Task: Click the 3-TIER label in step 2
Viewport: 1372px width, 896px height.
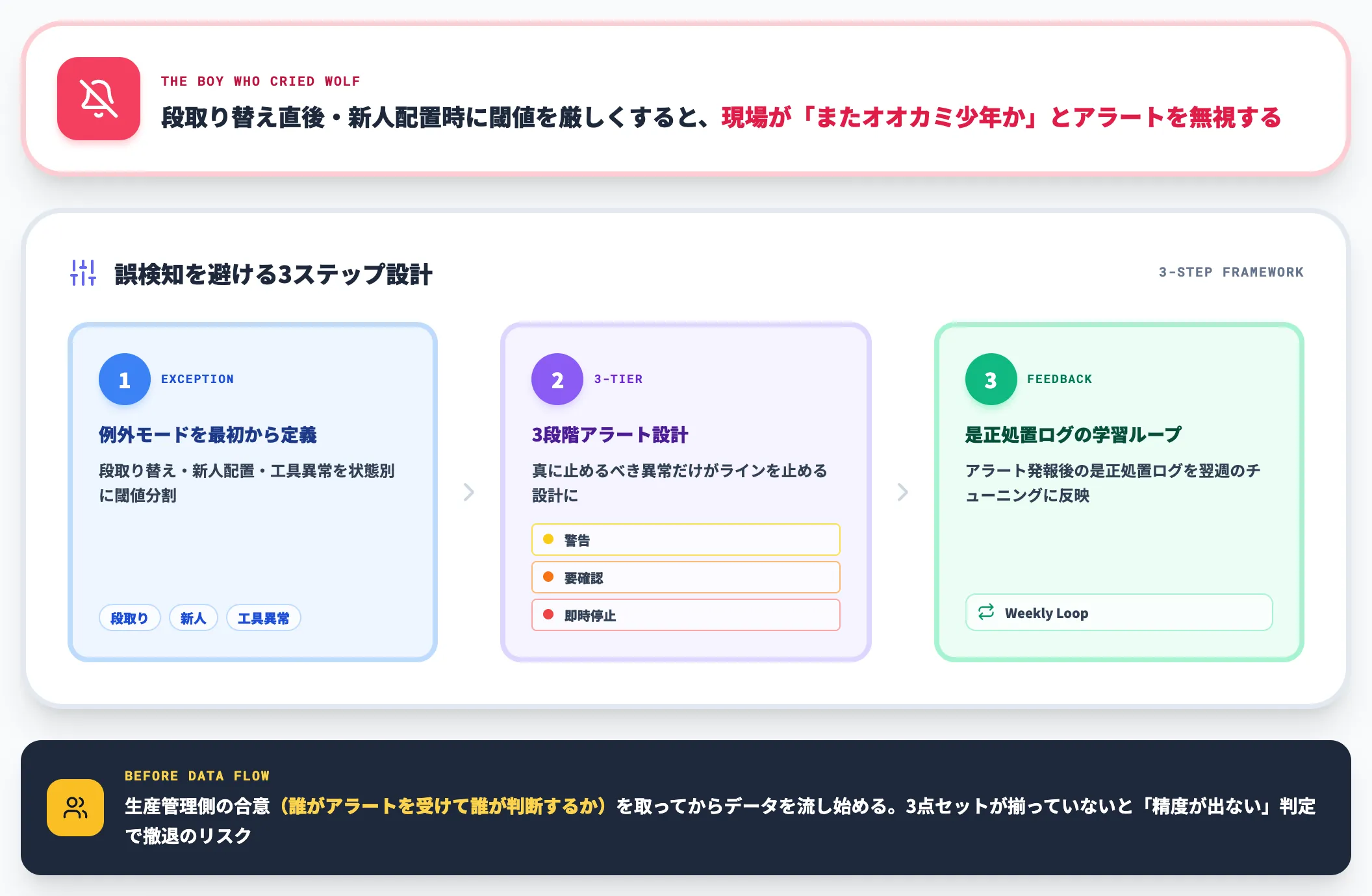Action: point(618,379)
